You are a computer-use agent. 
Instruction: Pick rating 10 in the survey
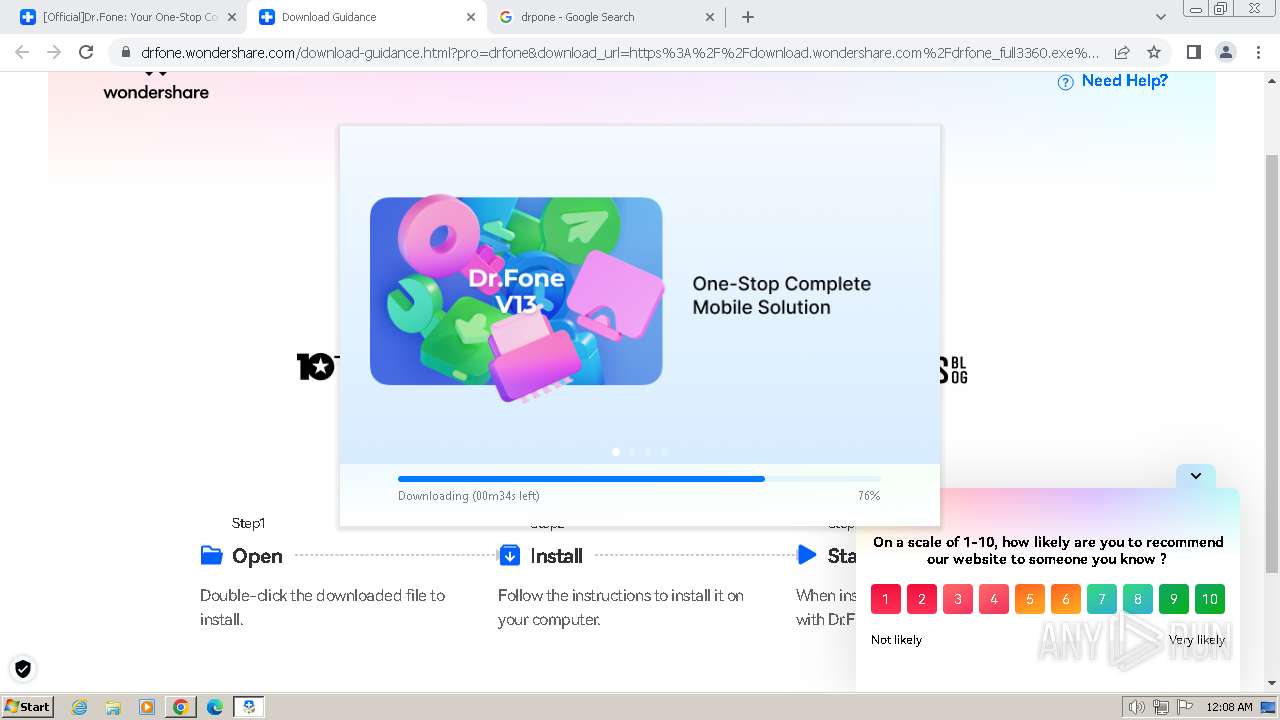[1210, 599]
